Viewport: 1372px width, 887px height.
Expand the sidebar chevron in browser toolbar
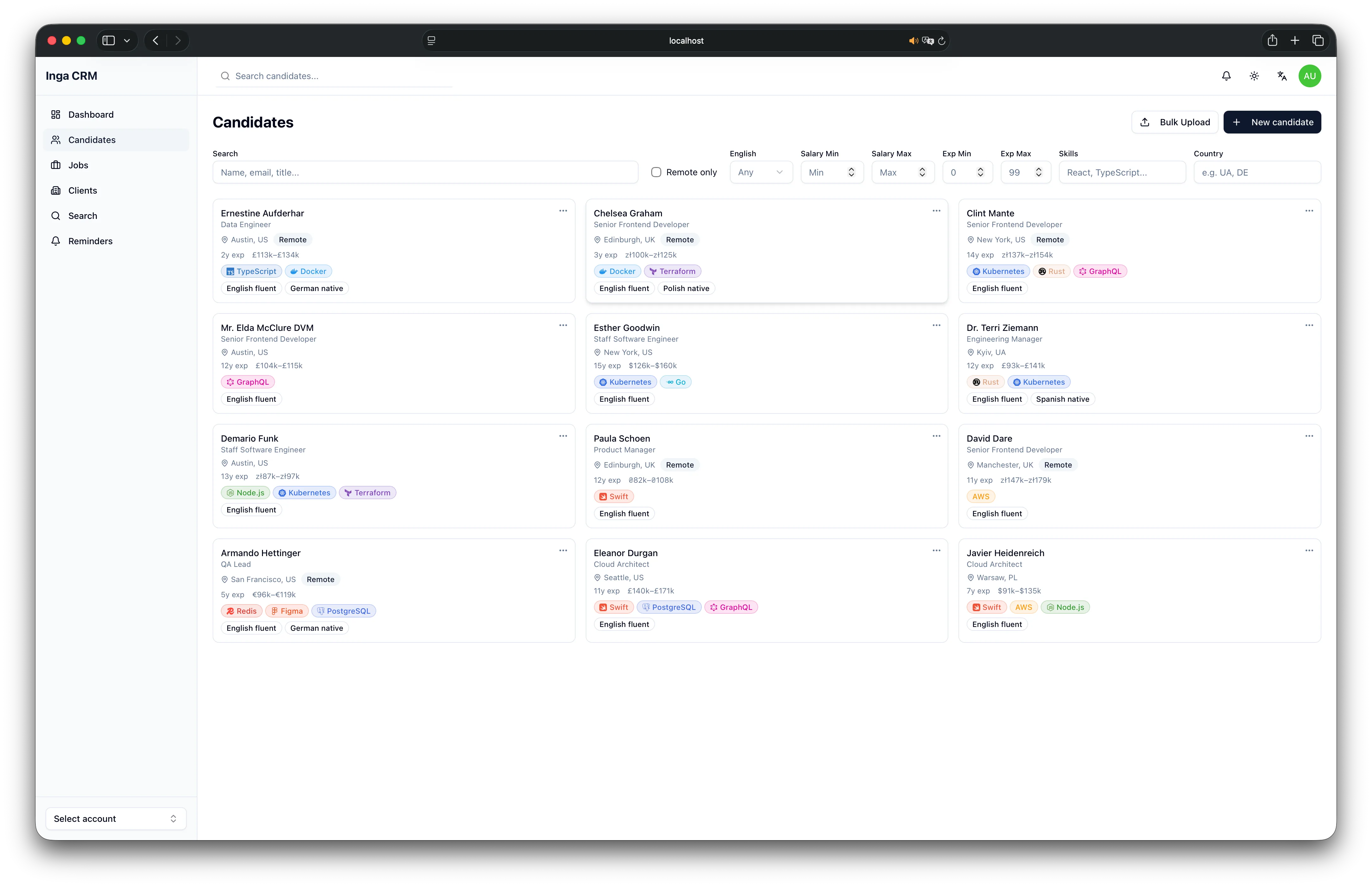[x=127, y=40]
